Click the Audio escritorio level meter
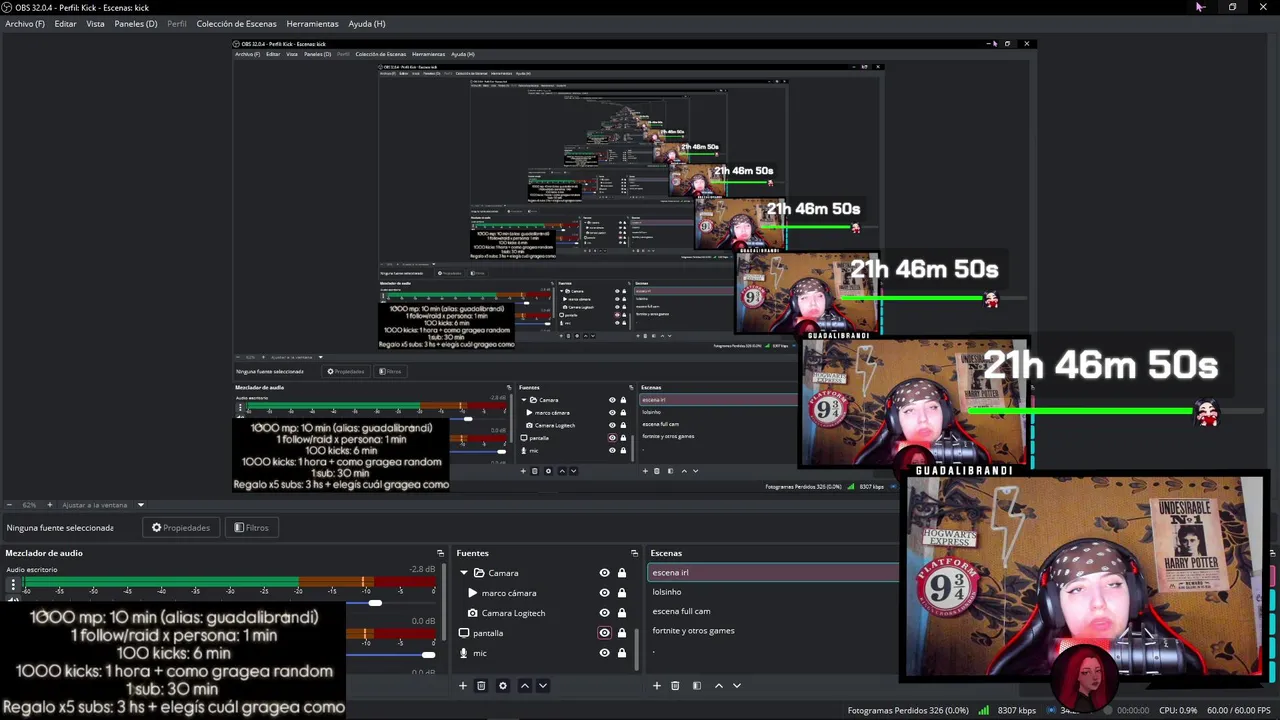This screenshot has height=720, width=1280. (230, 584)
